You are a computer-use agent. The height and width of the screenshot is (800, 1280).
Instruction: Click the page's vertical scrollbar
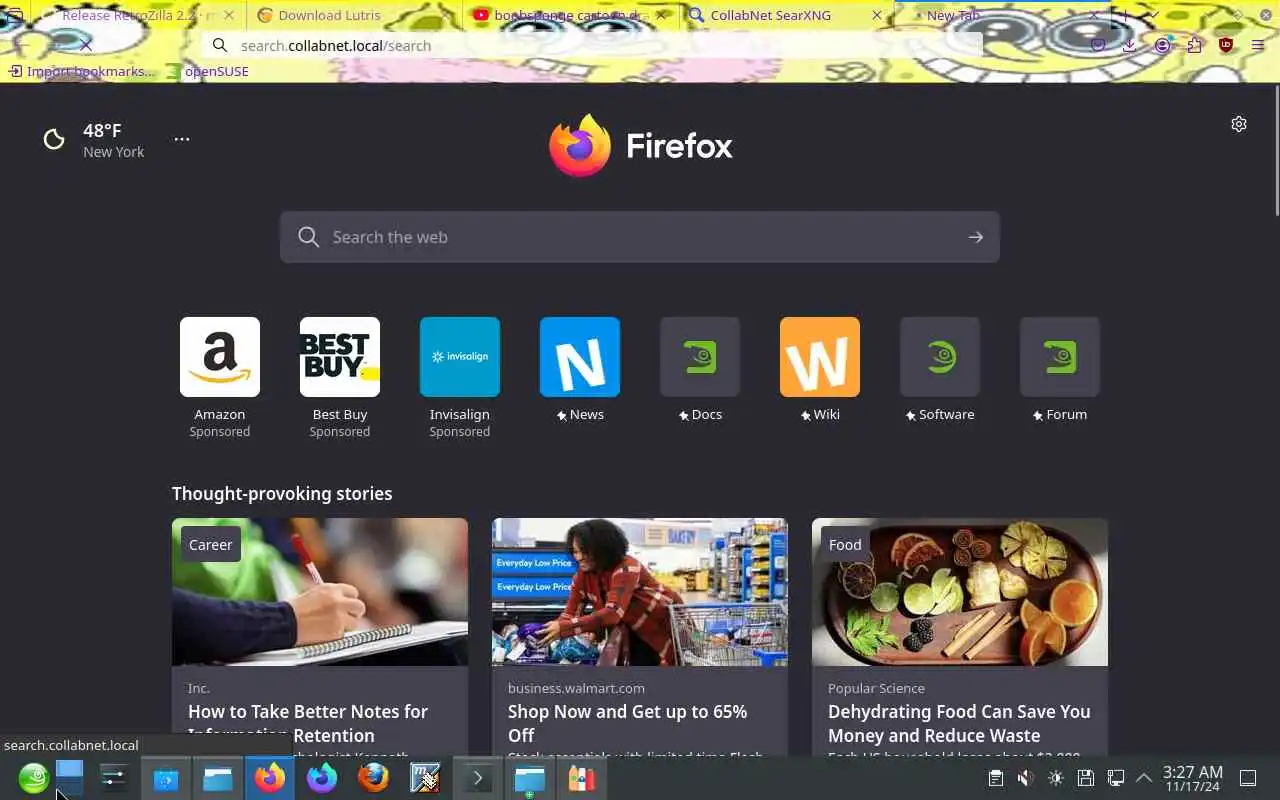1275,150
